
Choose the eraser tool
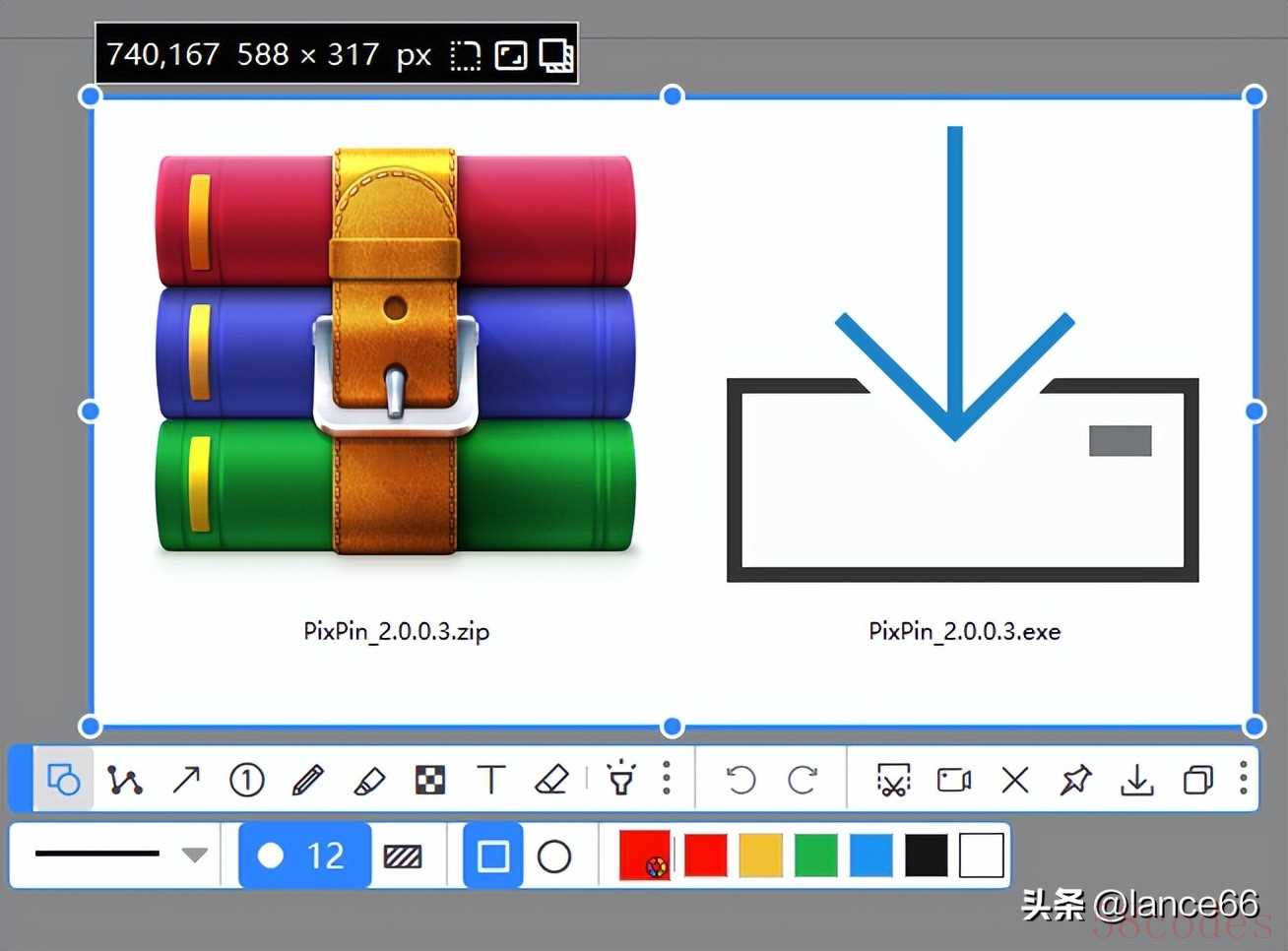pos(551,780)
